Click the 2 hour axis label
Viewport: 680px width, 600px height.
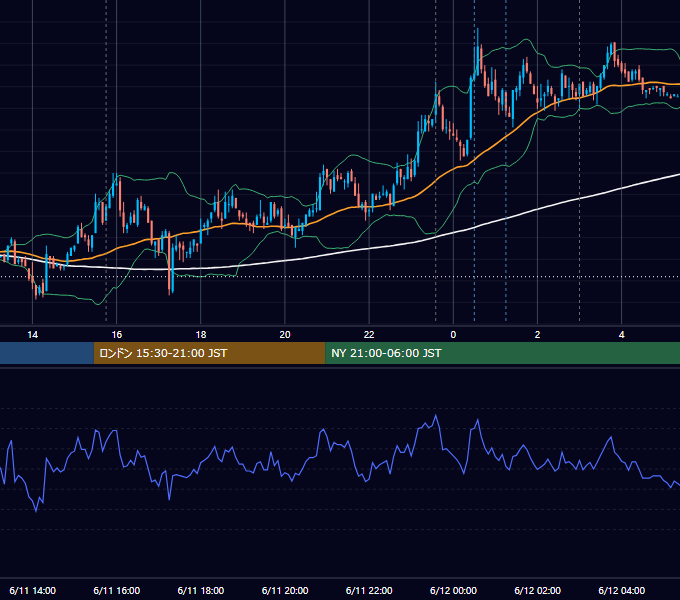537,335
